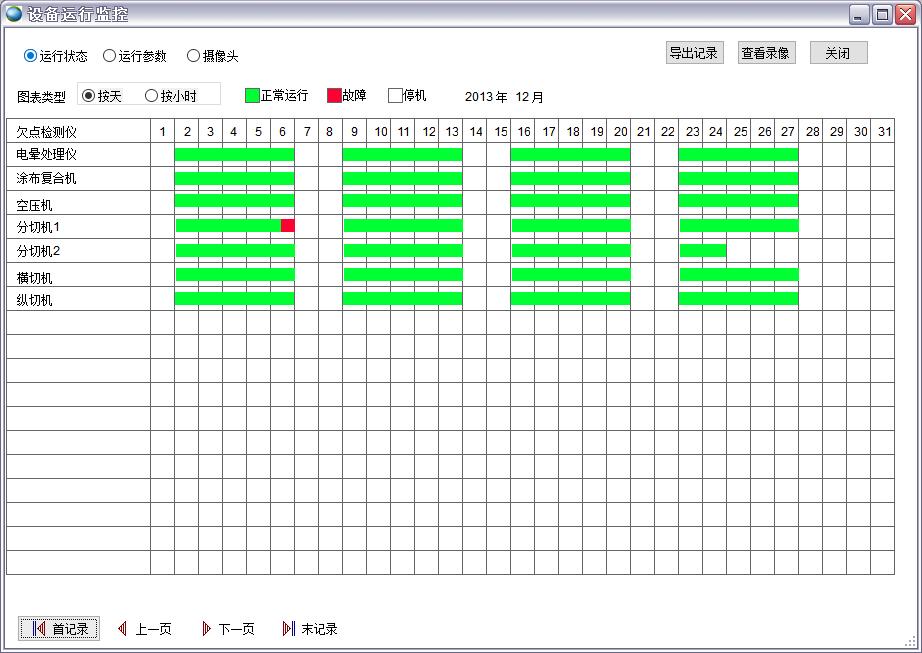Go to next page arrow icon
Viewport: 922px width, 653px height.
tap(206, 628)
